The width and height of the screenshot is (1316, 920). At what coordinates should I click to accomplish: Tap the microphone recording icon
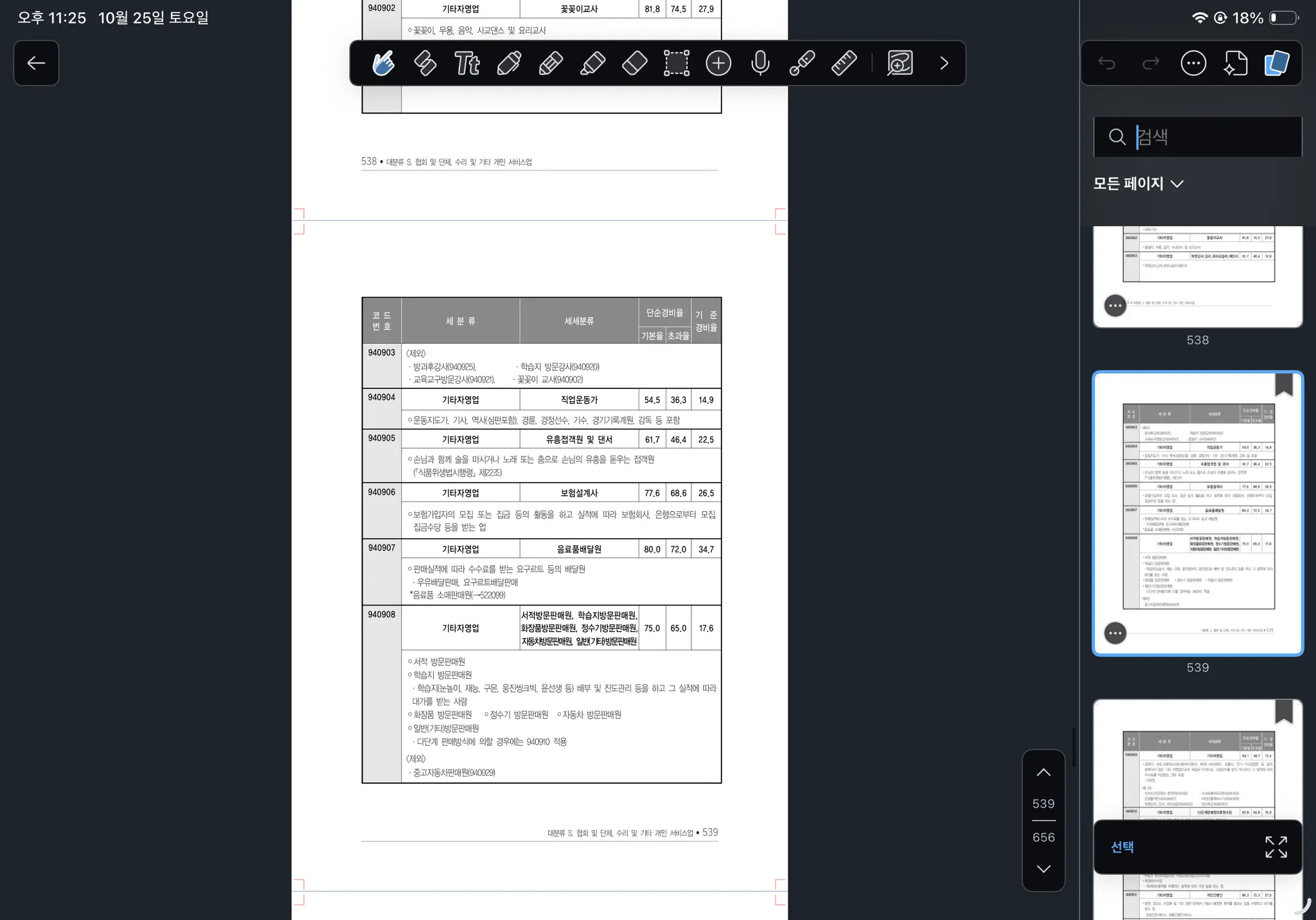[760, 63]
